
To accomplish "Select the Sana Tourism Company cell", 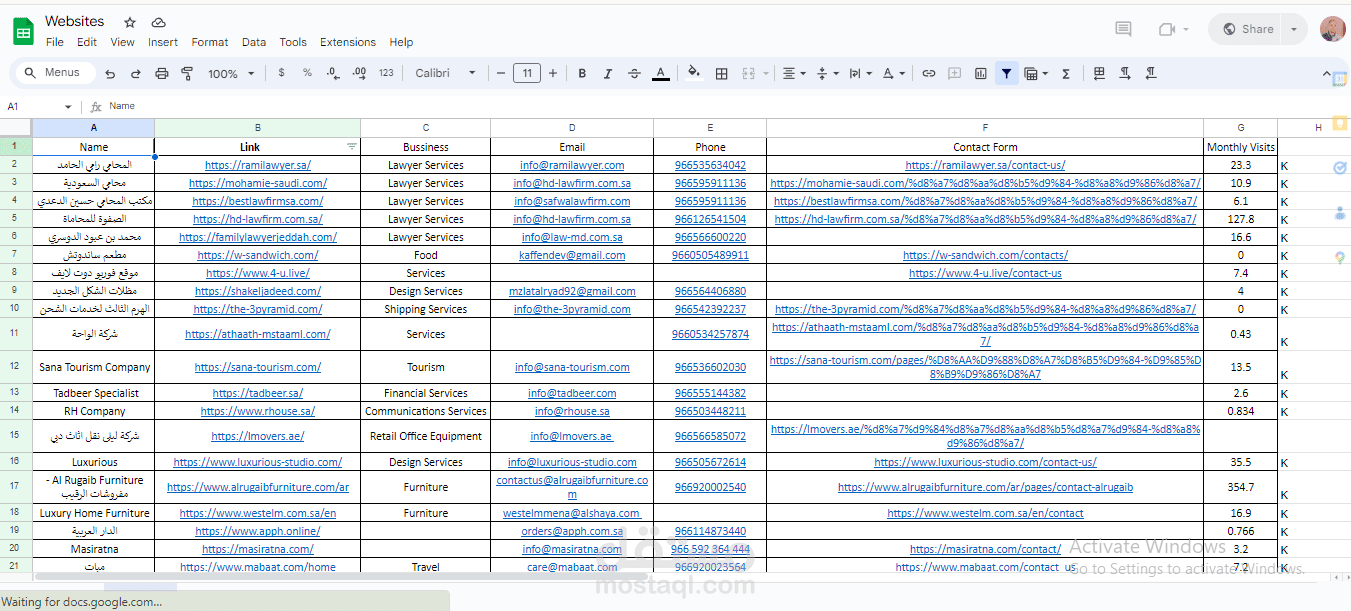I will tap(94, 367).
